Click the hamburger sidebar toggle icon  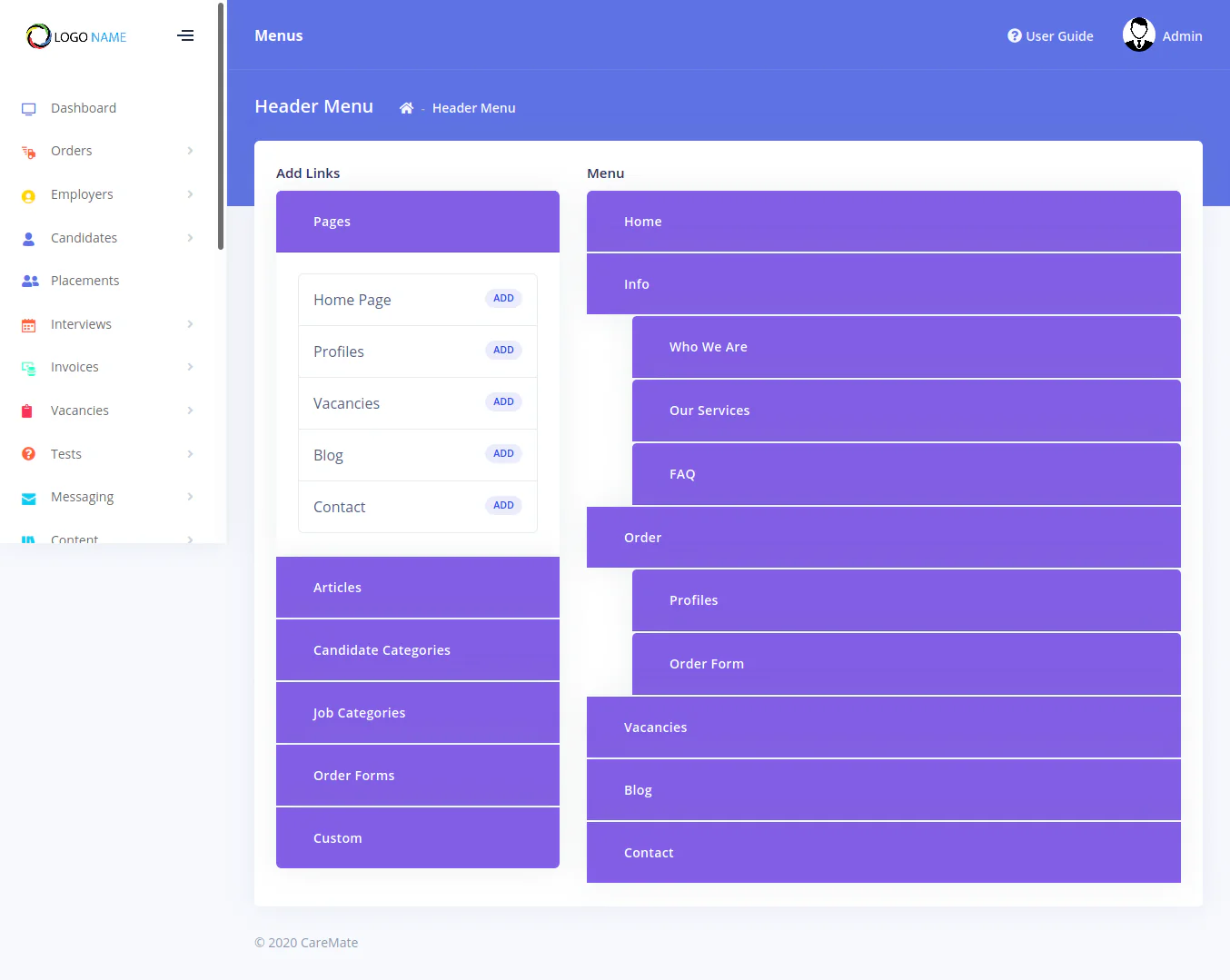[x=185, y=36]
